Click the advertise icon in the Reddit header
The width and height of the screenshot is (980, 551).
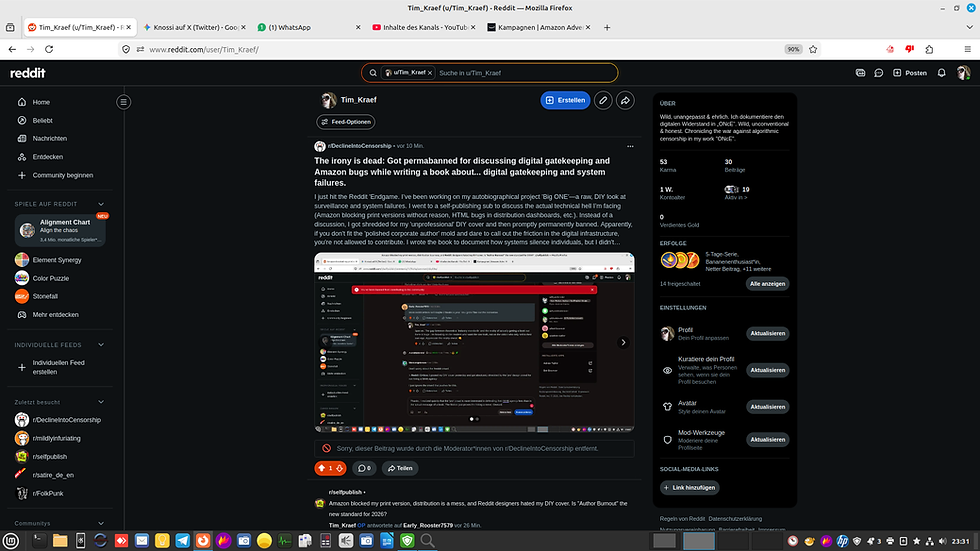click(x=861, y=73)
